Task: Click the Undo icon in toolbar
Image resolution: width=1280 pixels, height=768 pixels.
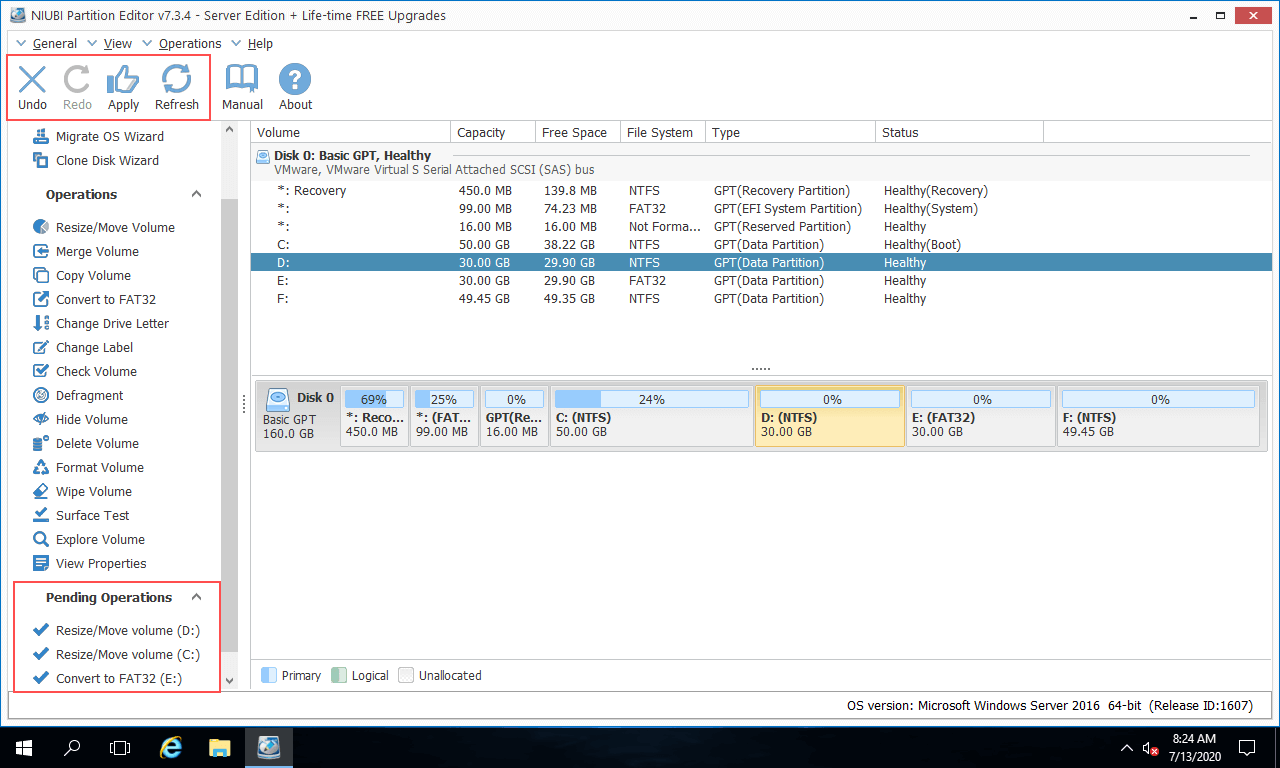Action: click(x=32, y=80)
